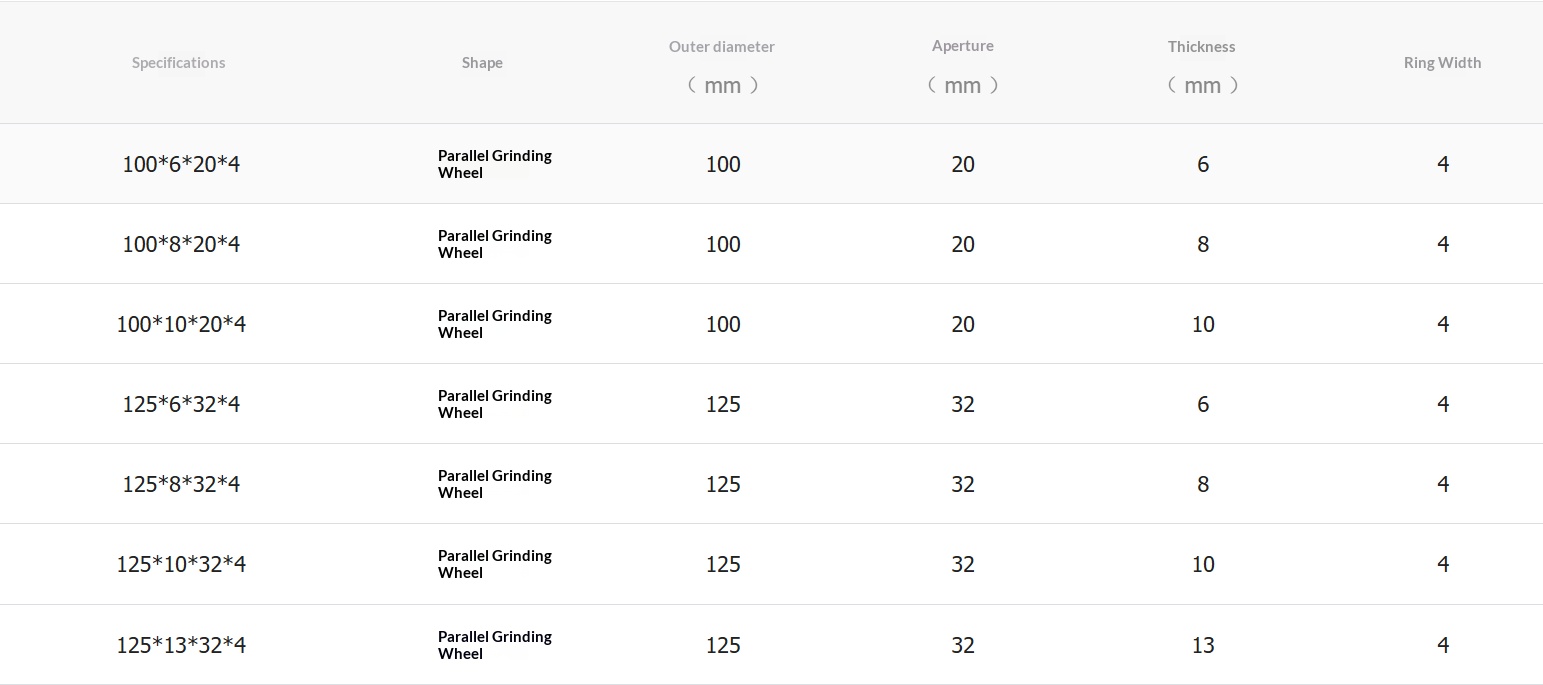Select the 125*13*32*4 specification cell
The width and height of the screenshot is (1543, 685).
tap(181, 645)
